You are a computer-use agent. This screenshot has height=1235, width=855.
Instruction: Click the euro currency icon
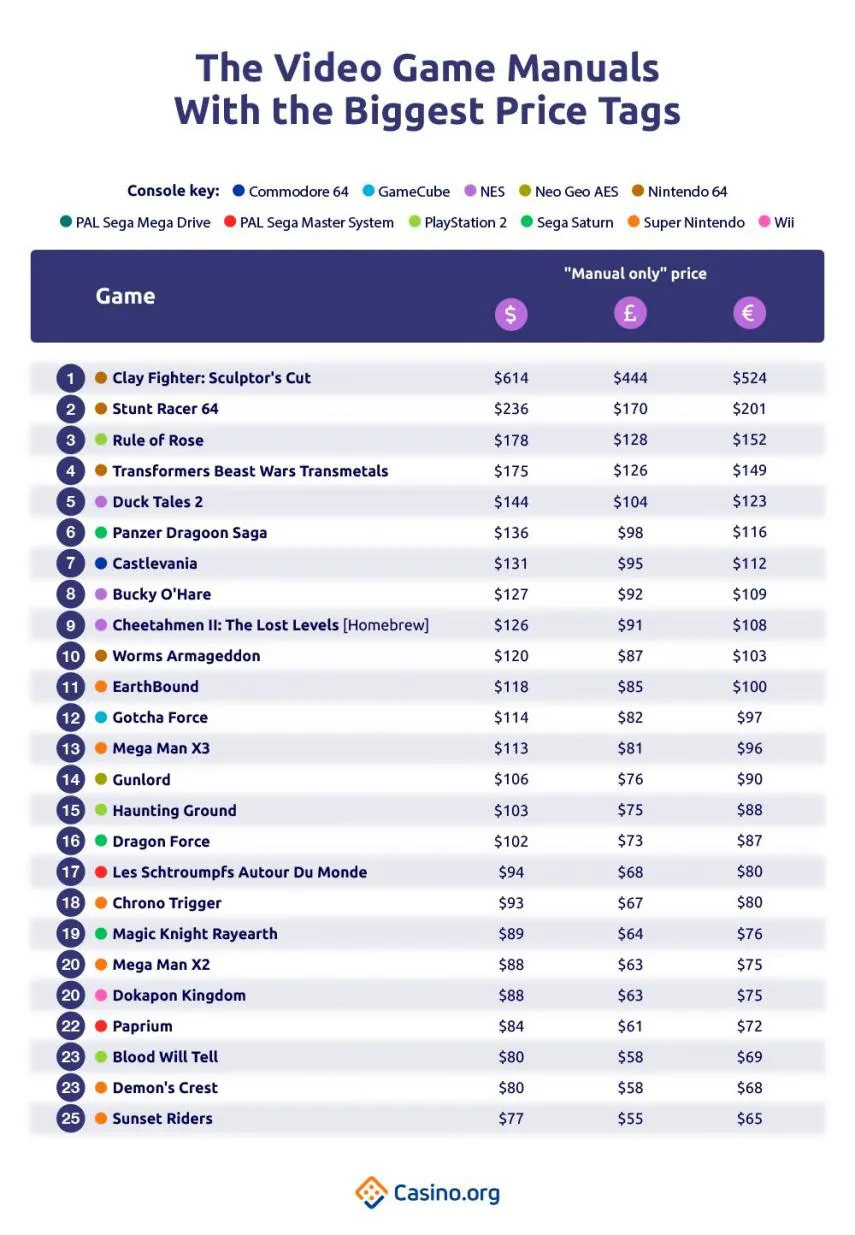[749, 314]
